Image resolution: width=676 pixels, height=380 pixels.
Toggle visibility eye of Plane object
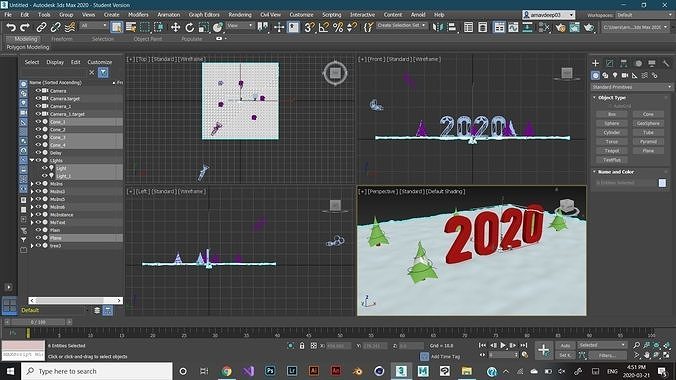click(x=38, y=238)
